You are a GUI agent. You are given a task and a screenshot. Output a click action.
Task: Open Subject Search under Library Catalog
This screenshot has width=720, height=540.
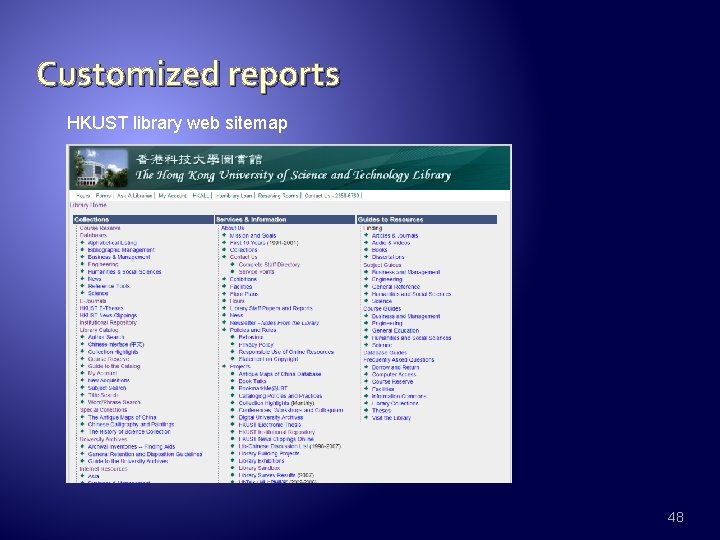[107, 388]
